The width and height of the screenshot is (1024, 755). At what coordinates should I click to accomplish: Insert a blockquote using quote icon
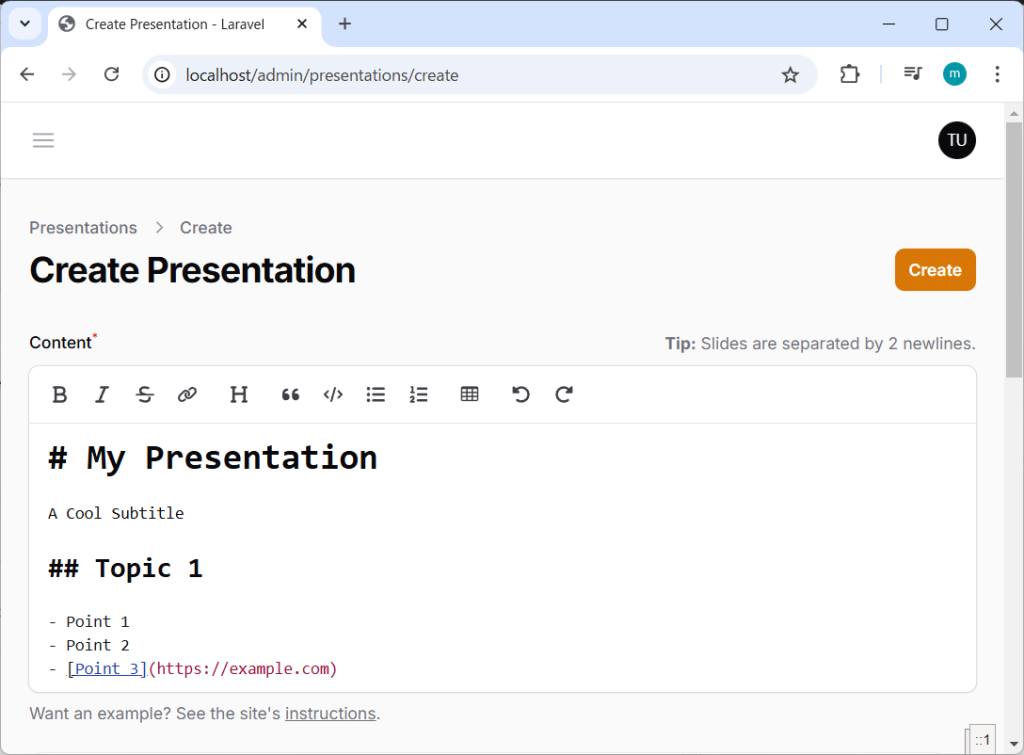(x=291, y=395)
